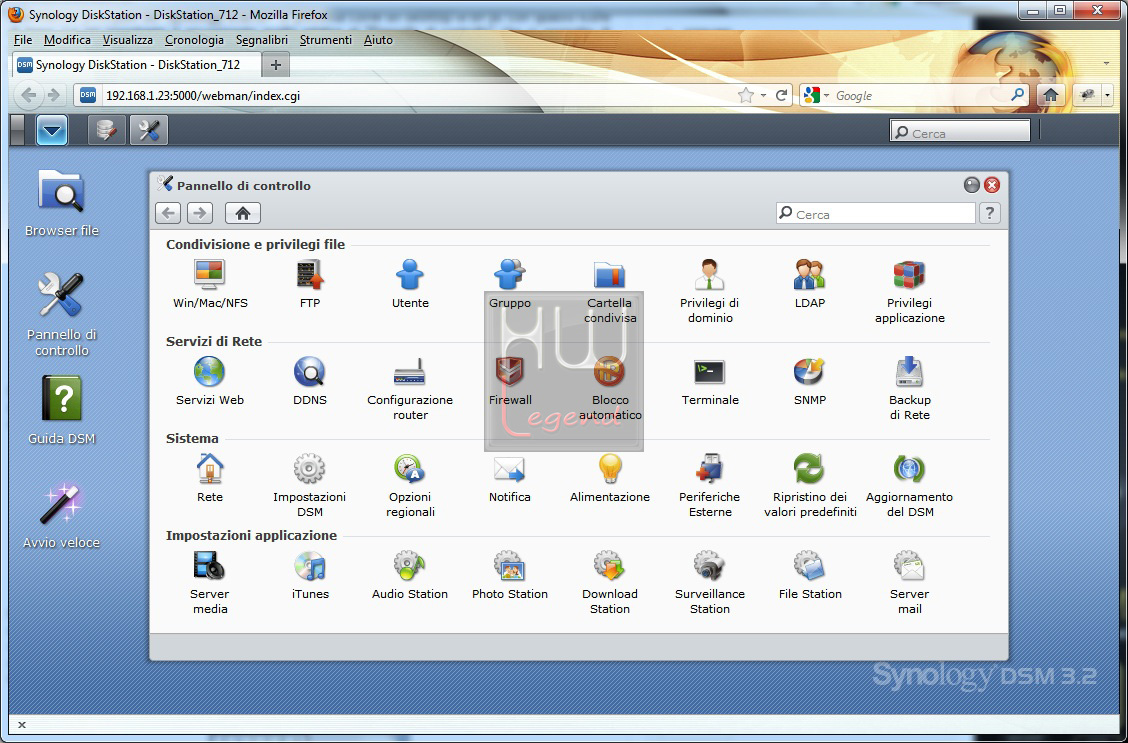This screenshot has height=743, width=1128.
Task: Open the LDAP settings
Action: point(810,283)
